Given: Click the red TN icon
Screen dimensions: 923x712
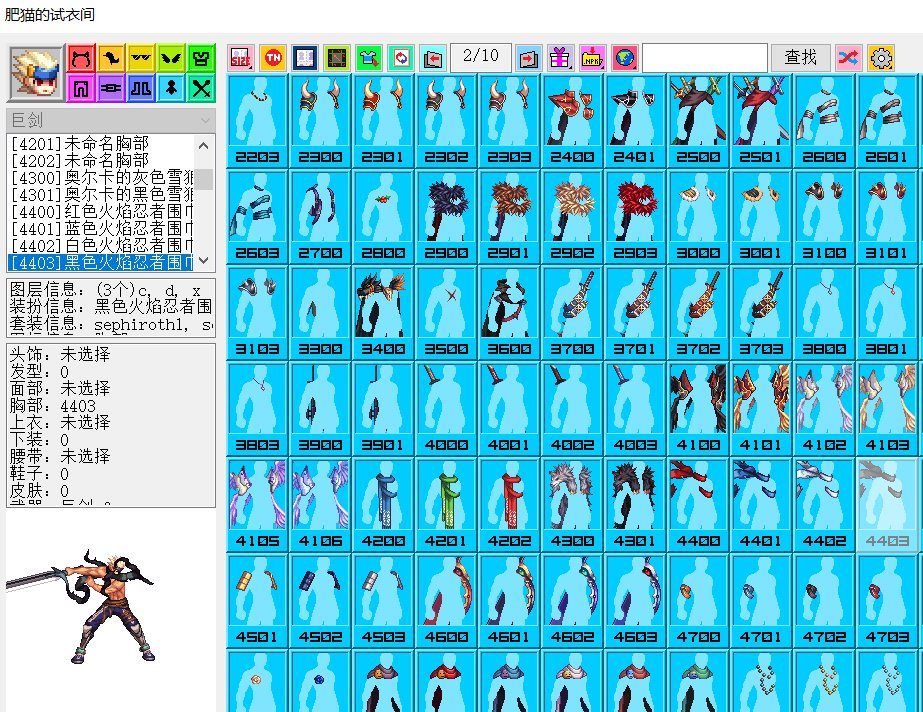Looking at the screenshot, I should (273, 58).
